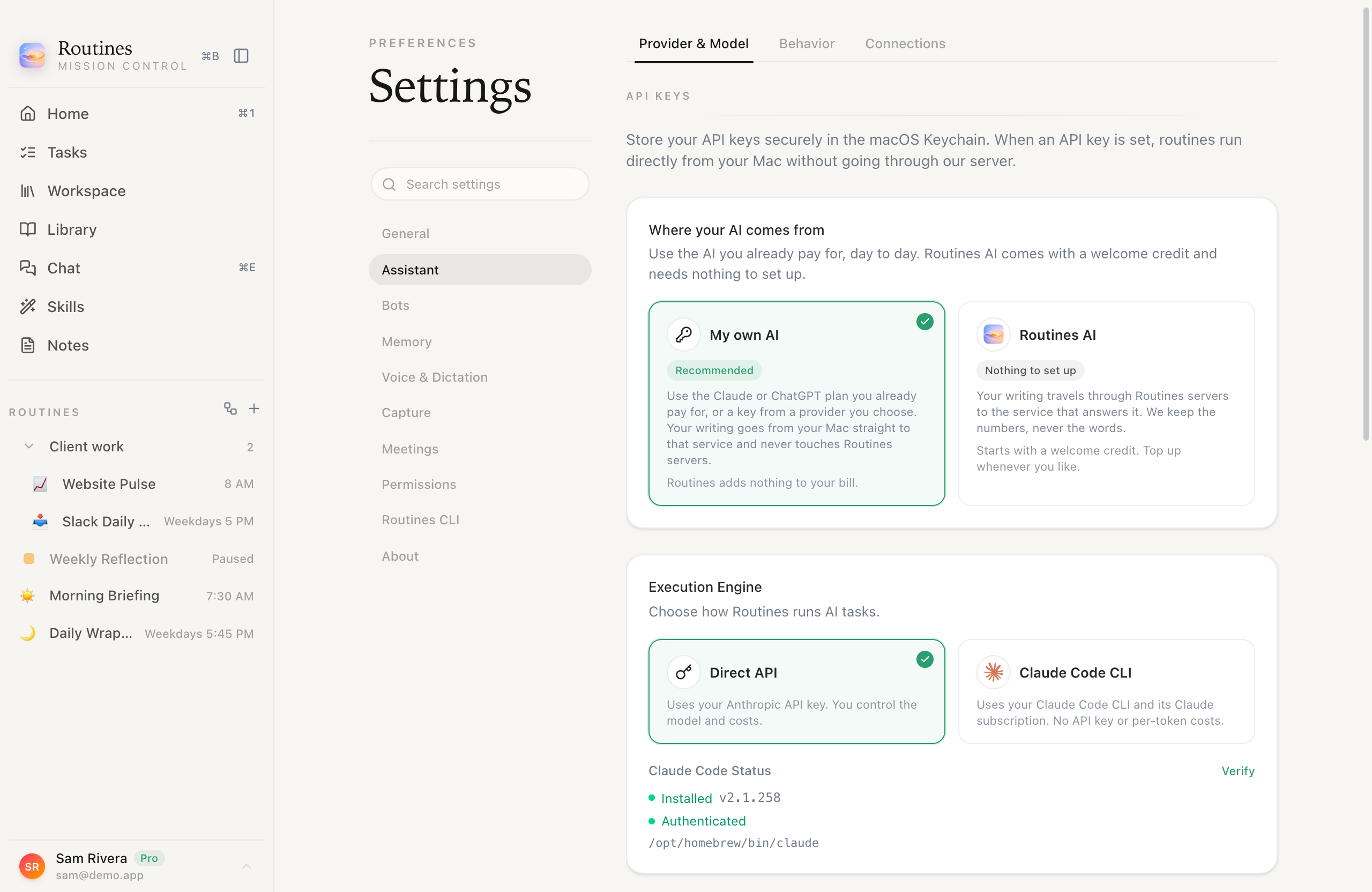The height and width of the screenshot is (892, 1372).
Task: Go to Home in the sidebar
Action: [137, 114]
